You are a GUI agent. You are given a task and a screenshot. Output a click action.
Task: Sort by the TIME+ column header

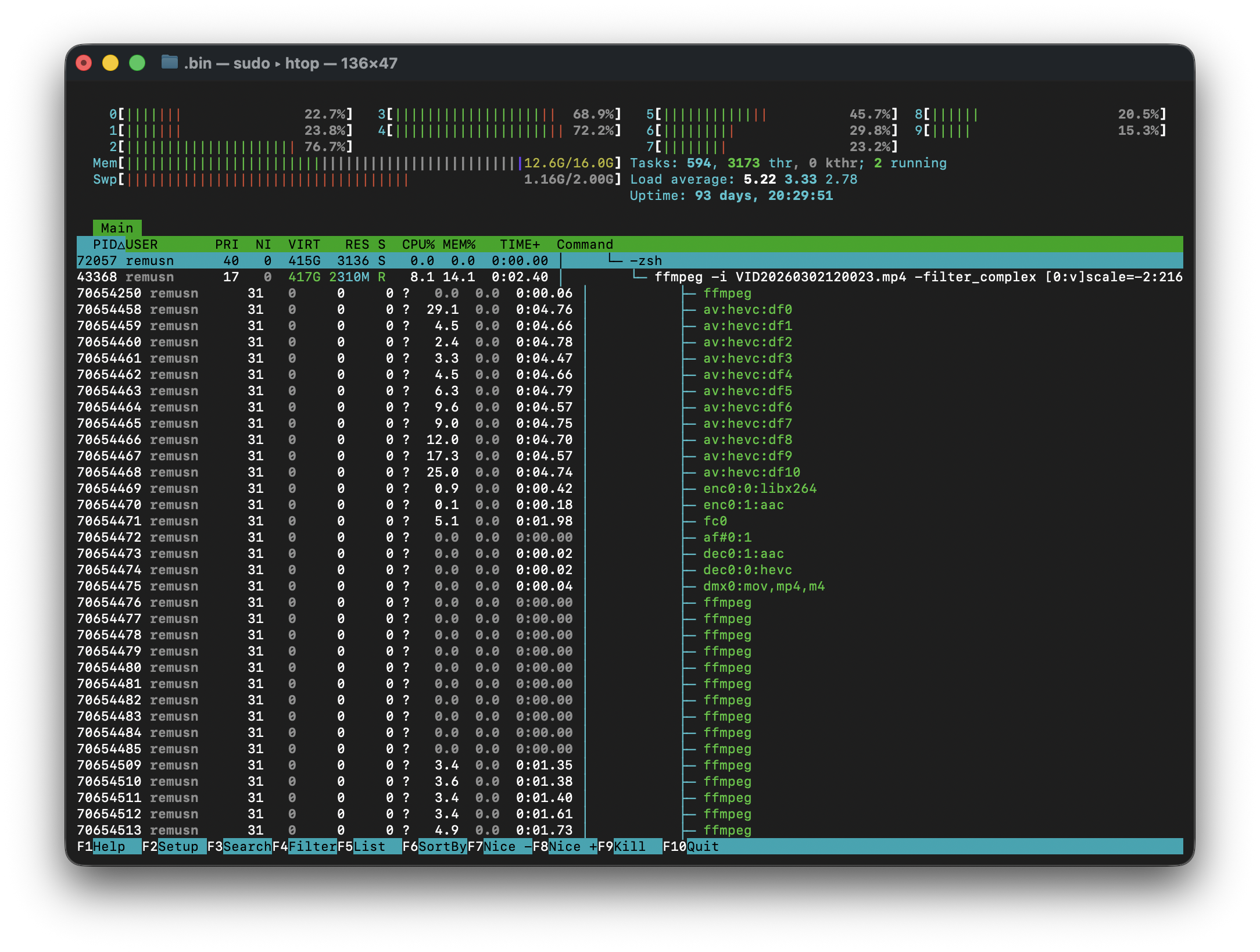click(519, 244)
